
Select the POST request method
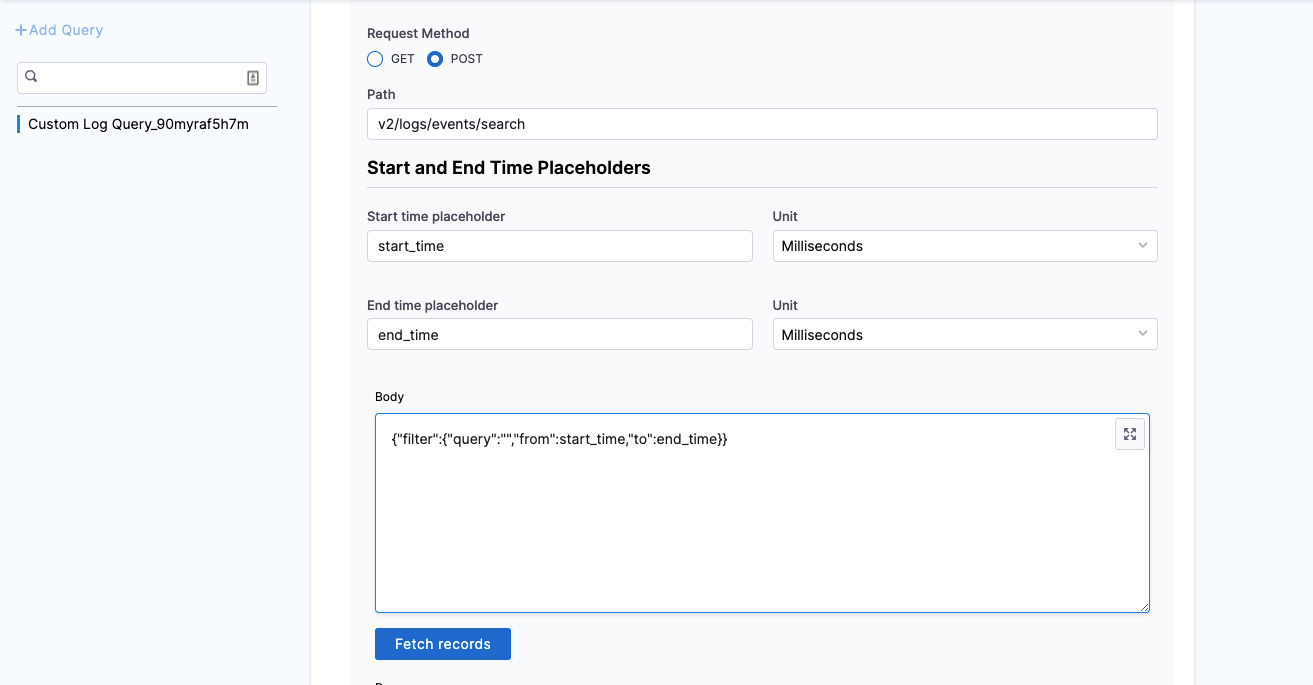[435, 59]
